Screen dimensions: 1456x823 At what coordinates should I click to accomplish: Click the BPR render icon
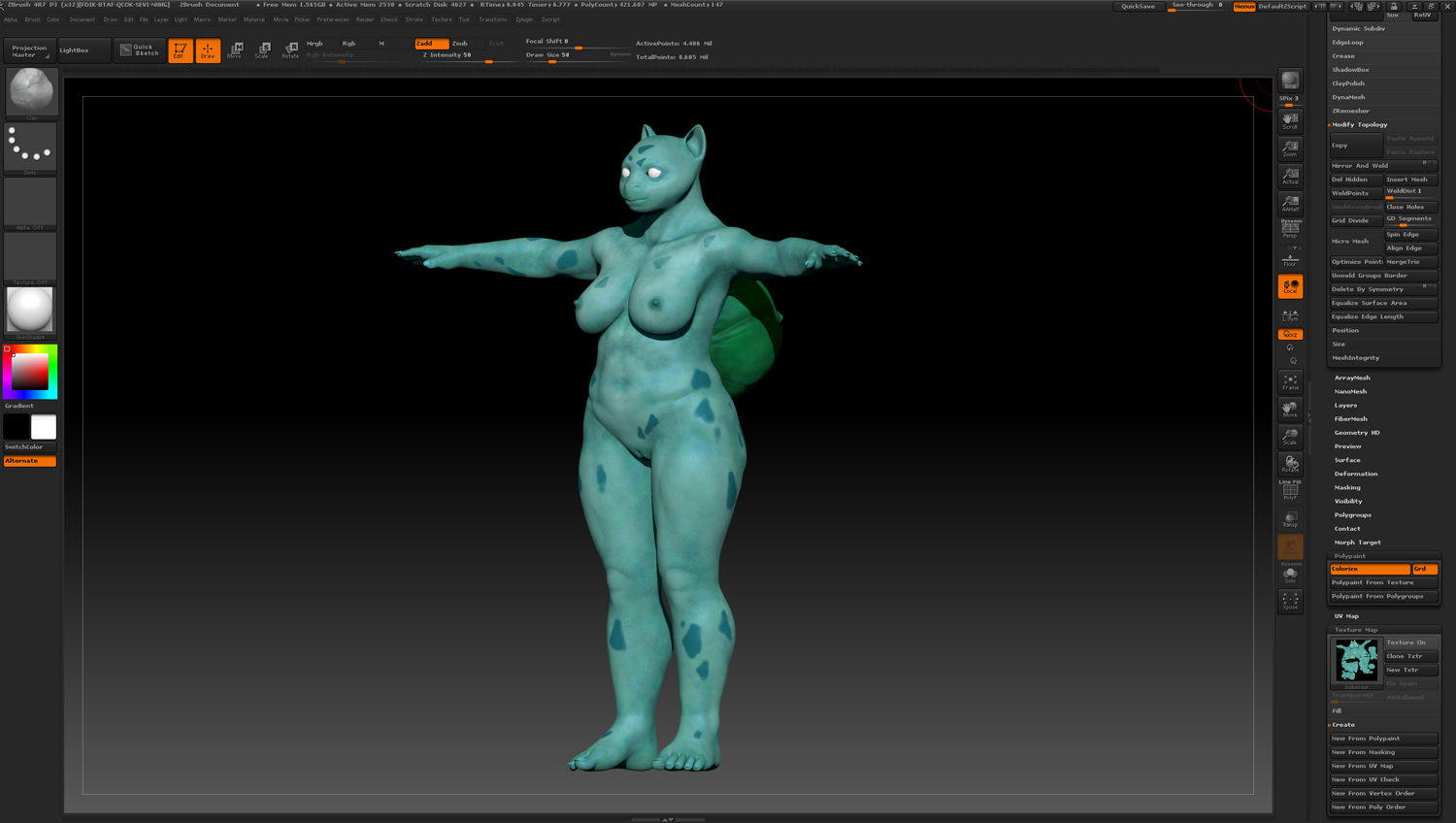(x=1290, y=82)
